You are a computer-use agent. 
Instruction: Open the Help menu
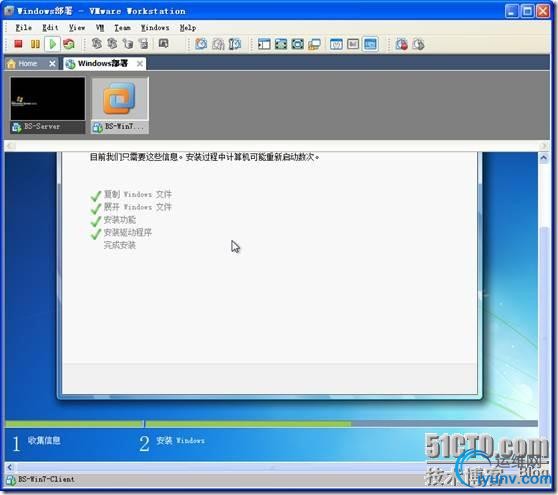tap(188, 27)
